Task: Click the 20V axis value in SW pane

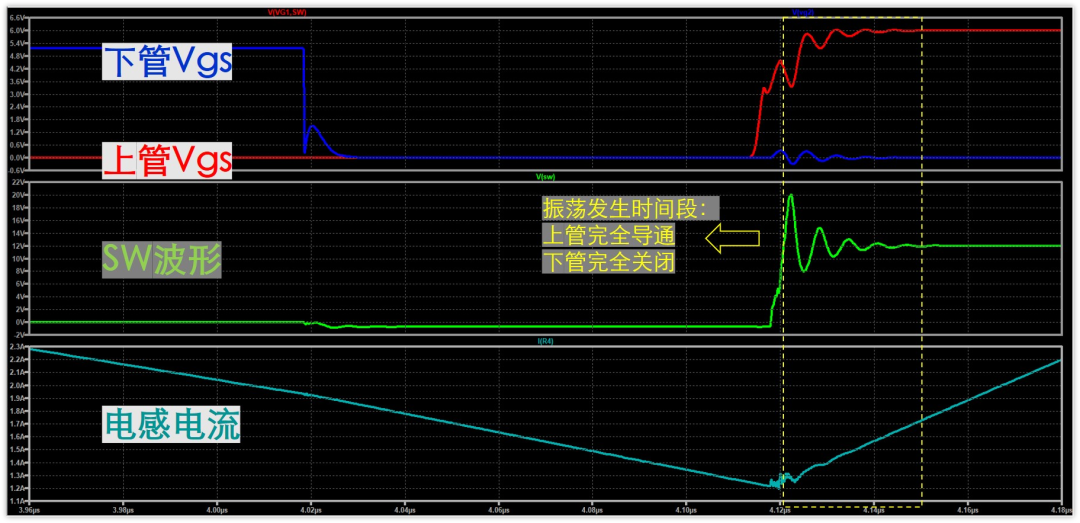Action: [20, 195]
